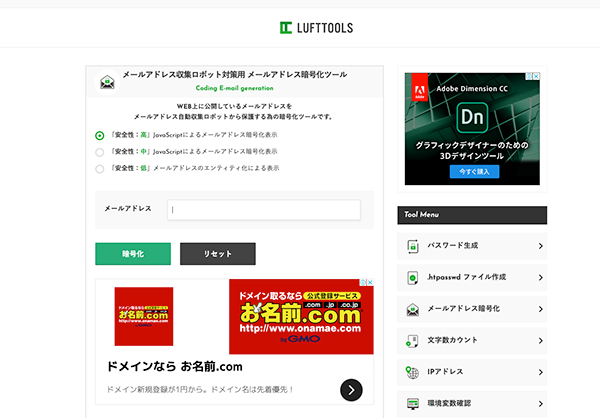Click the IP address globe icon

coord(412,373)
